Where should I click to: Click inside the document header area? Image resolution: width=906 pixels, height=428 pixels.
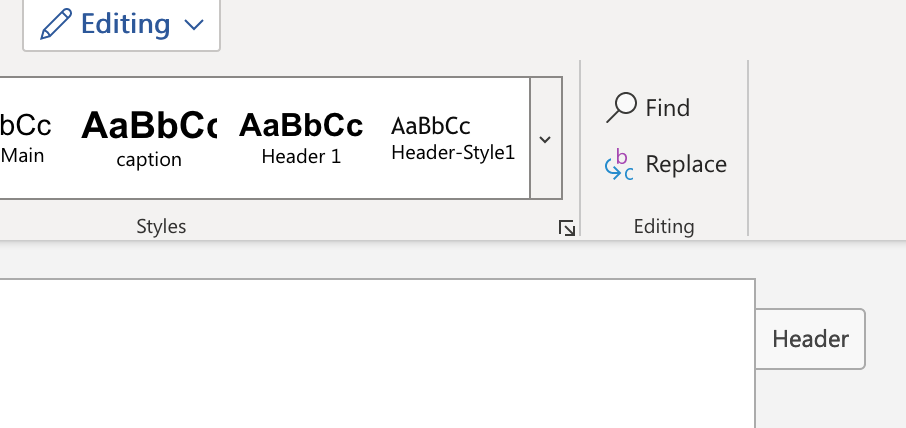click(377, 353)
